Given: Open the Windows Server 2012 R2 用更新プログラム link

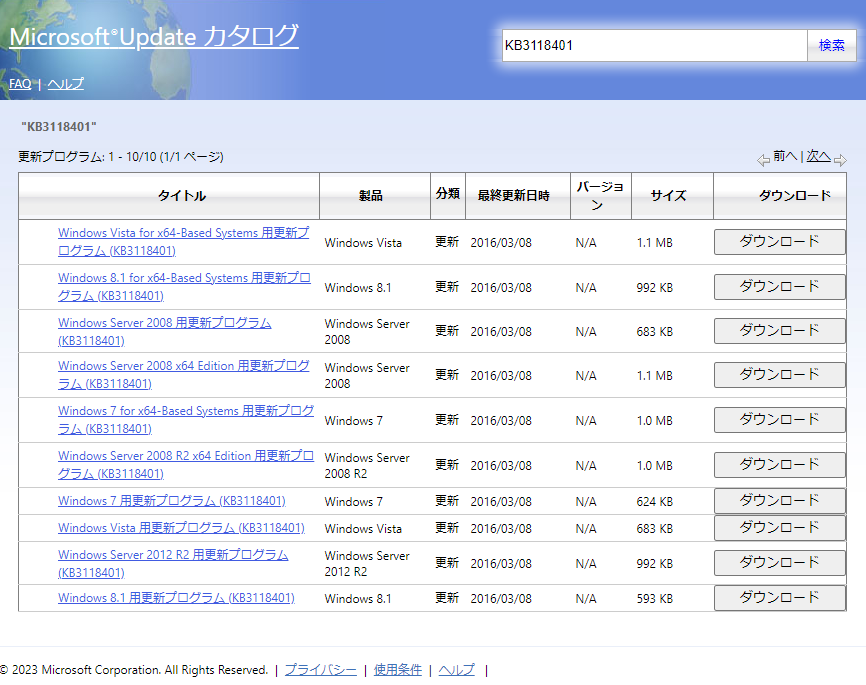Looking at the screenshot, I should click(x=173, y=563).
